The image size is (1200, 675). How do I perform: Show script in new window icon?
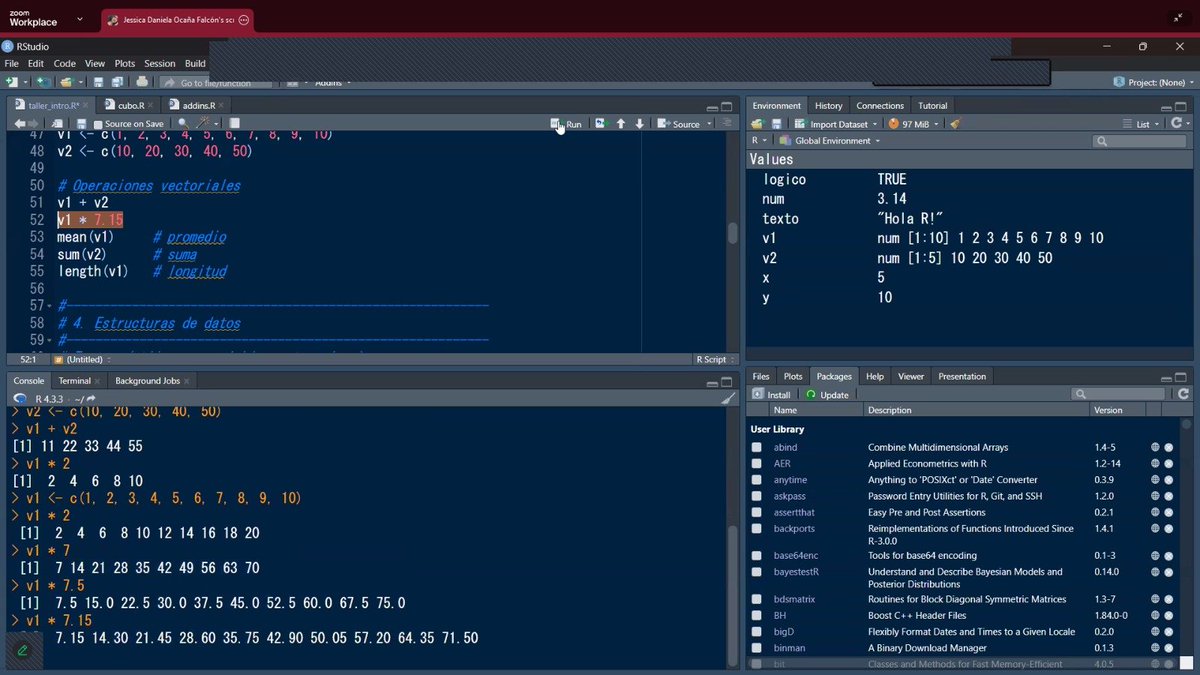(x=57, y=124)
